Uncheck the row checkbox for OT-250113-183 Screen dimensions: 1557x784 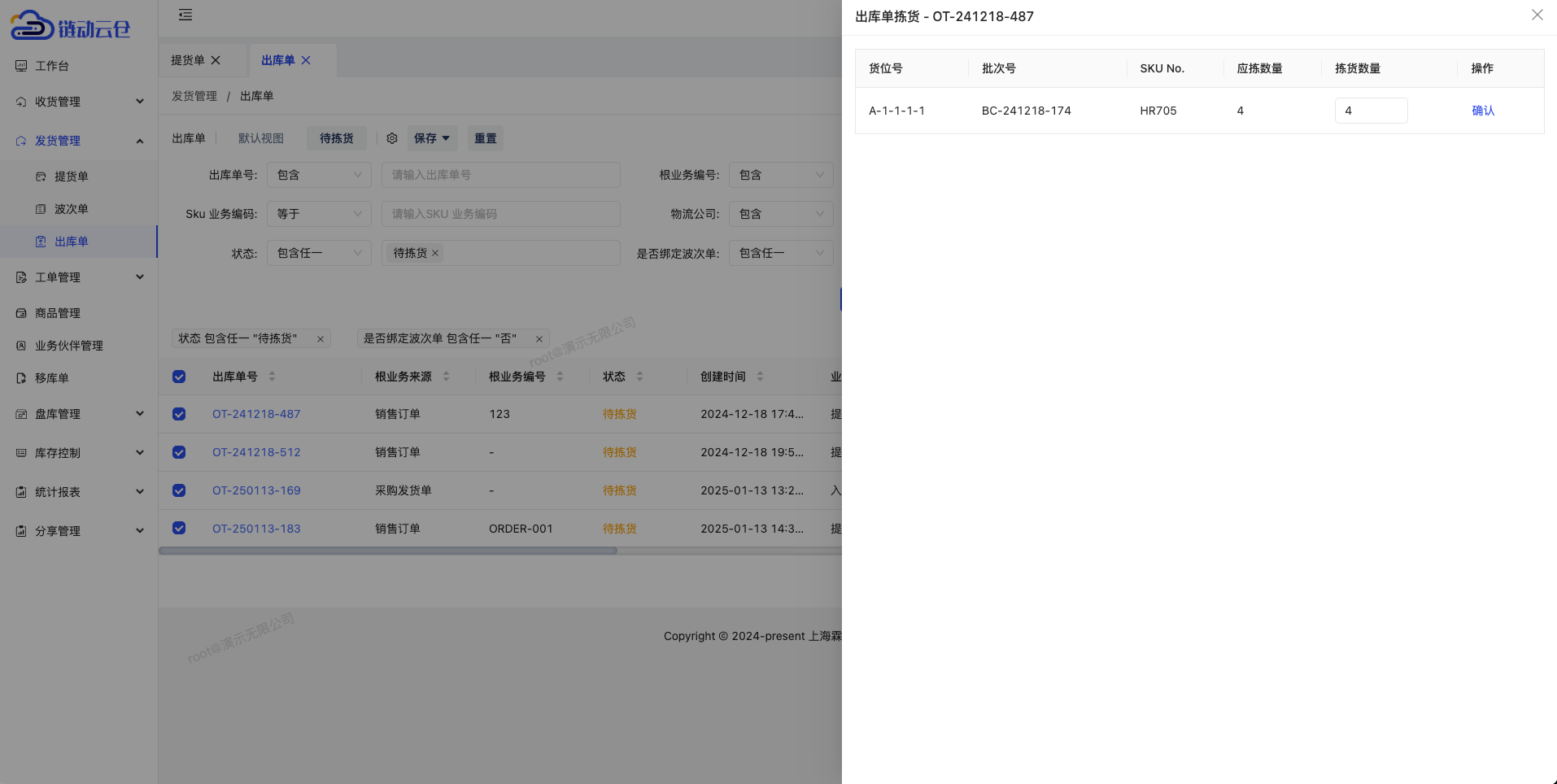[x=179, y=528]
